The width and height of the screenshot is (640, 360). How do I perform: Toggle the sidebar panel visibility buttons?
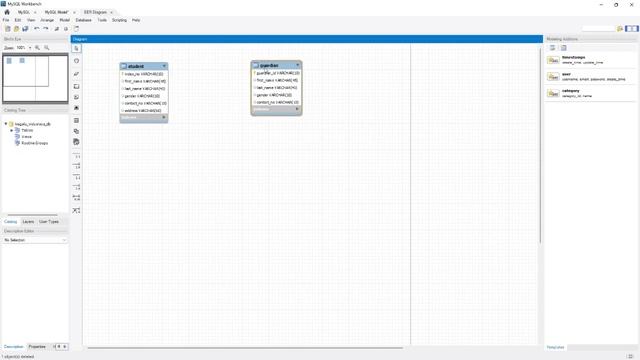632,29
